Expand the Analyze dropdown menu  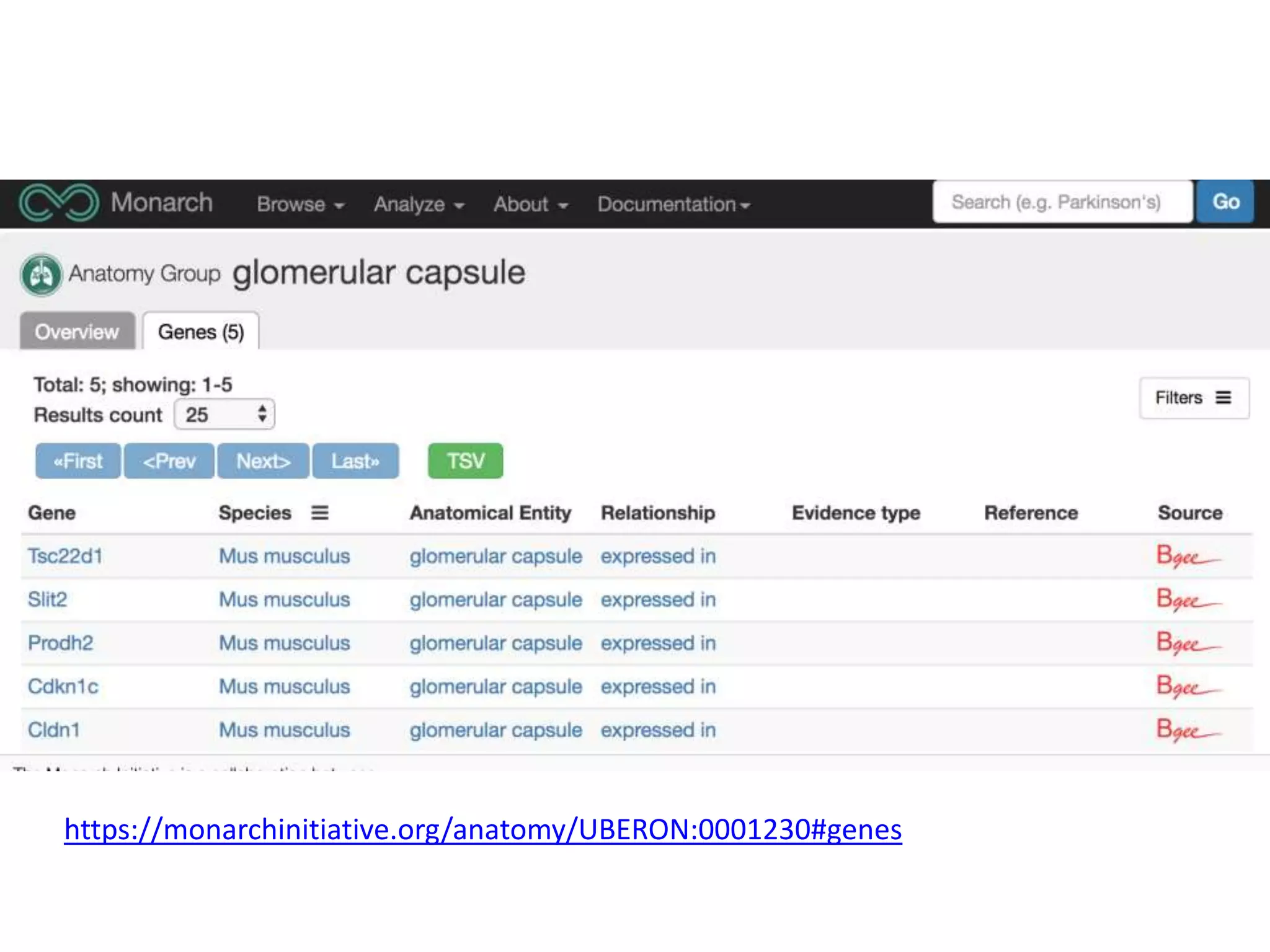419,205
